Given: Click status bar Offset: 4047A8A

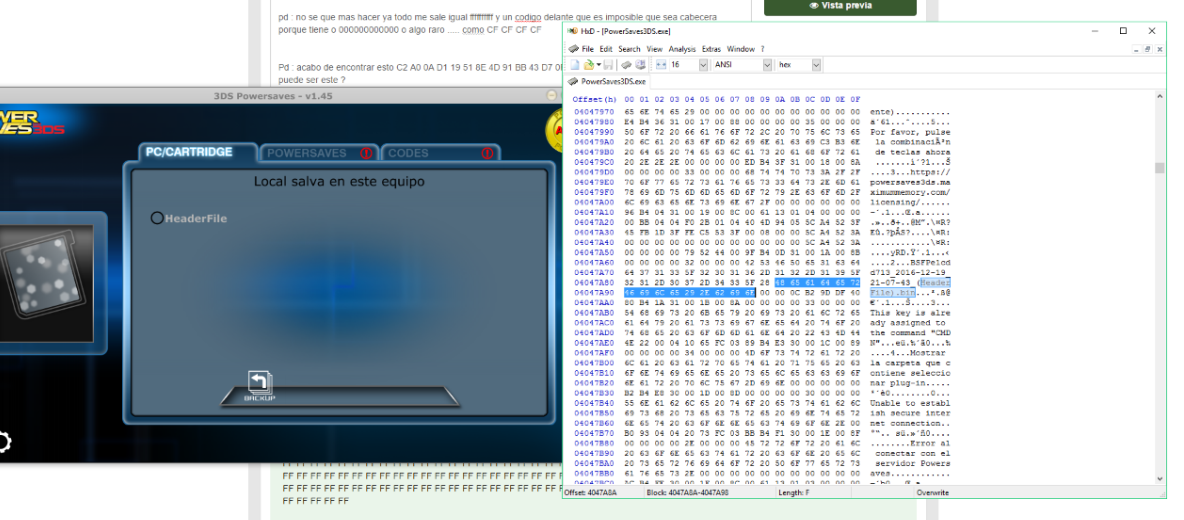Looking at the screenshot, I should 590,492.
